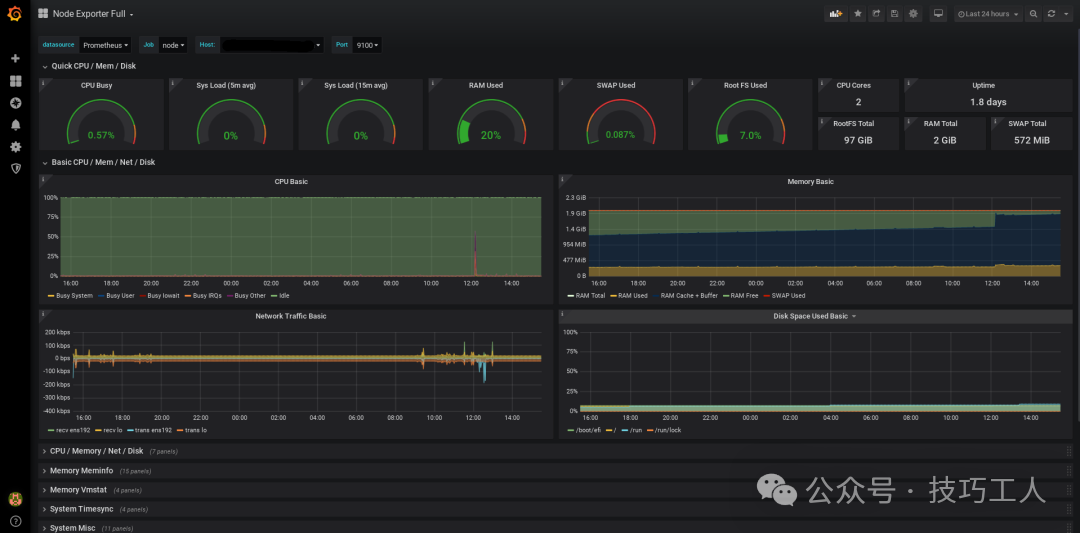This screenshot has height=533, width=1080.
Task: Click the zoom out time range icon
Action: [x=1034, y=14]
